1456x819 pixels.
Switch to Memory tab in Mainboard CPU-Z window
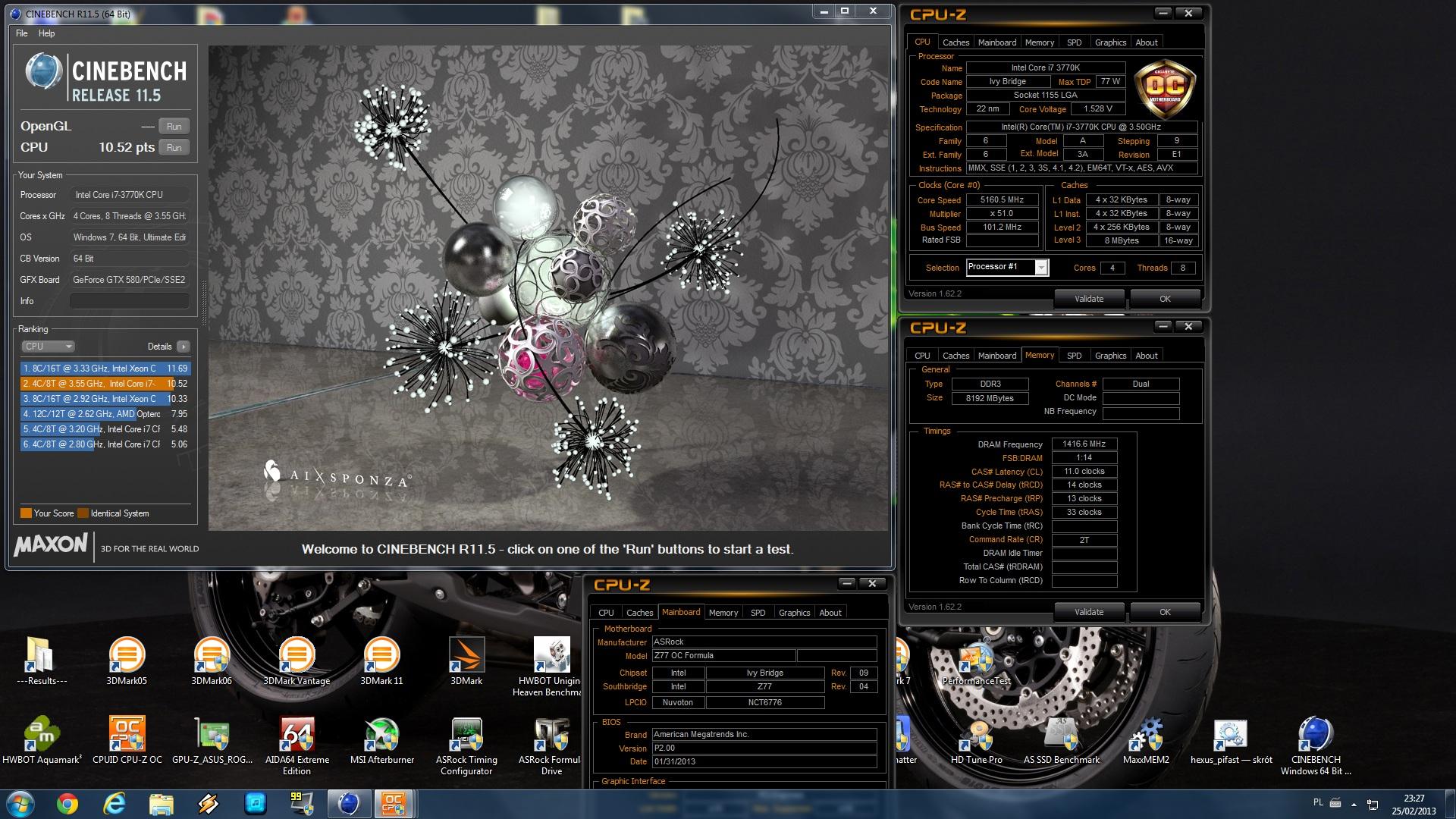click(x=723, y=613)
